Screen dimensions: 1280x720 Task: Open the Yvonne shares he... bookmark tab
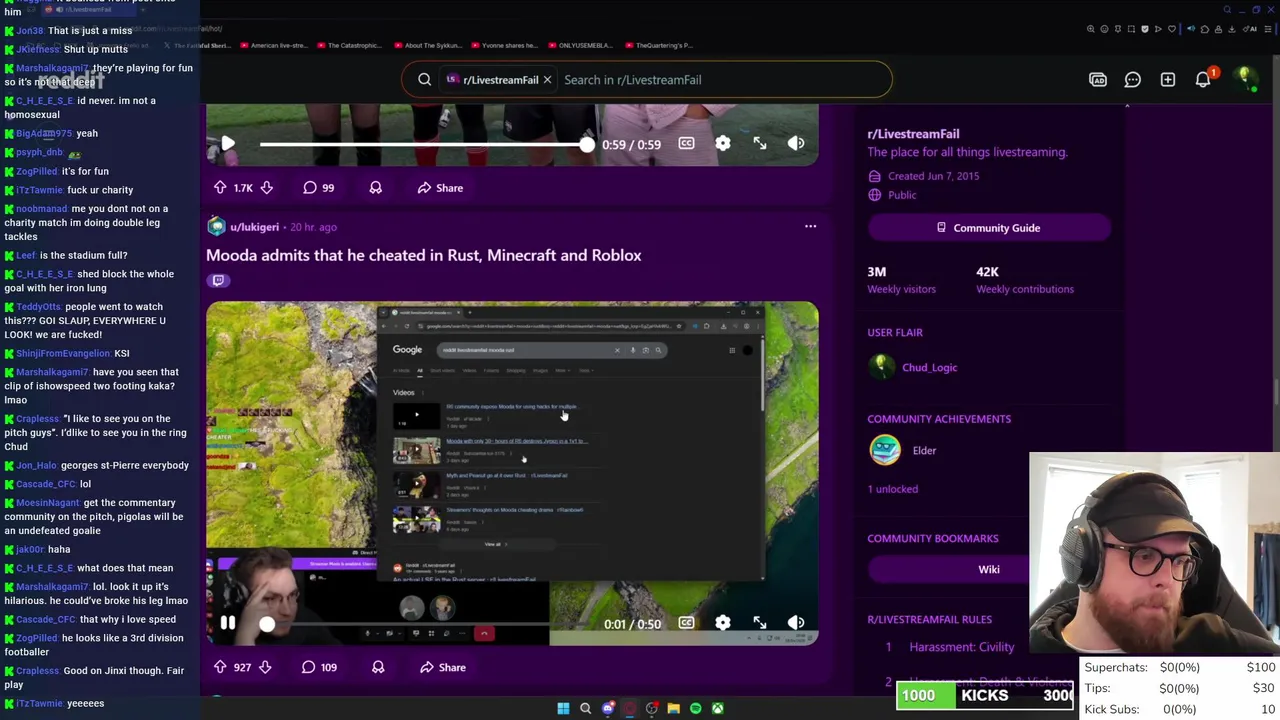(x=504, y=45)
